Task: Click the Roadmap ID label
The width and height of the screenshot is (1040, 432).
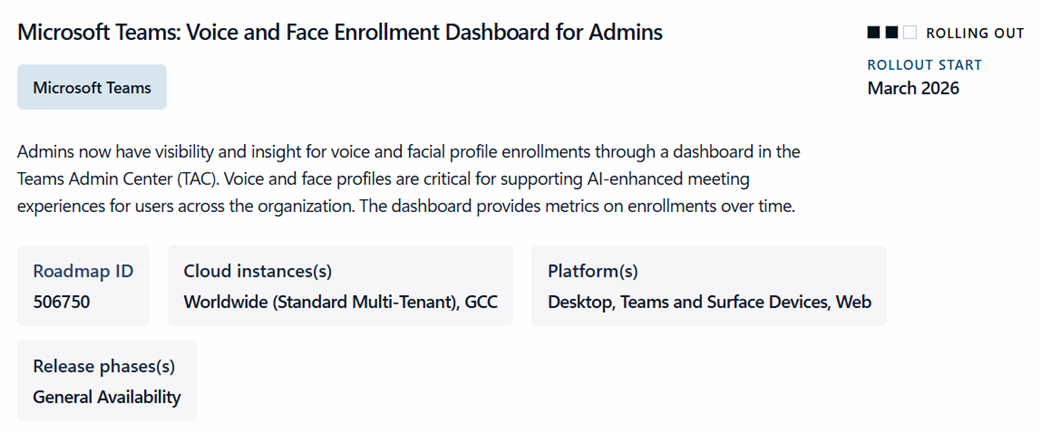Action: click(83, 271)
